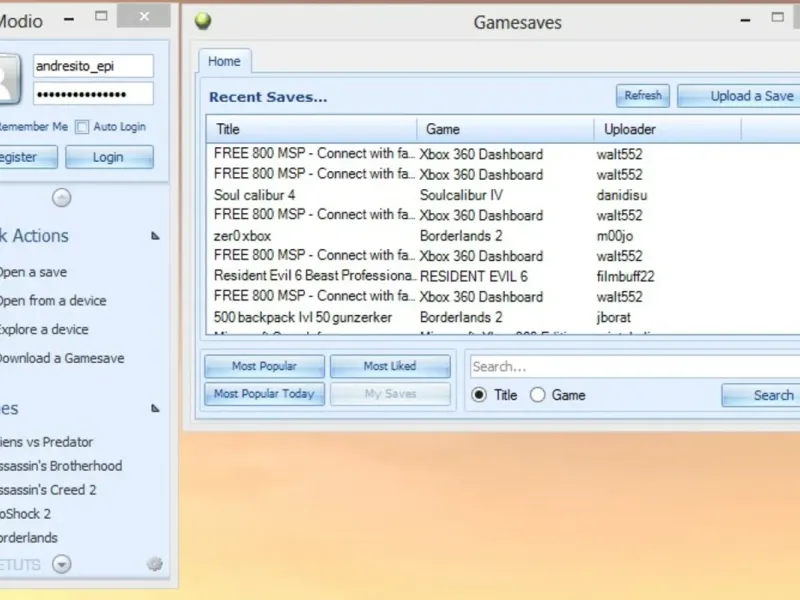Click the Most Liked button
The height and width of the screenshot is (600, 800).
390,366
